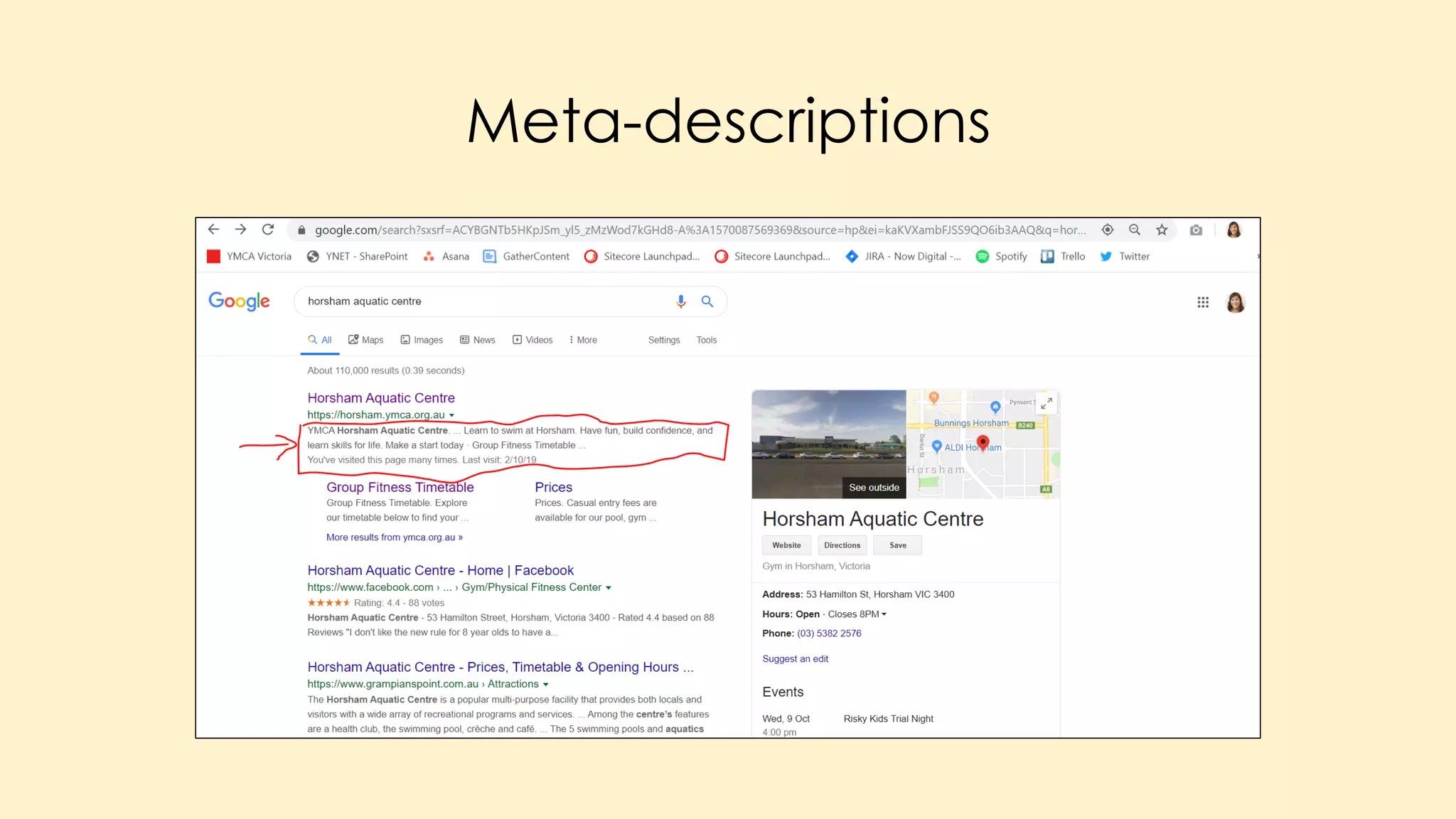Click the browser forward arrow
The image size is (1456, 819).
pos(240,230)
